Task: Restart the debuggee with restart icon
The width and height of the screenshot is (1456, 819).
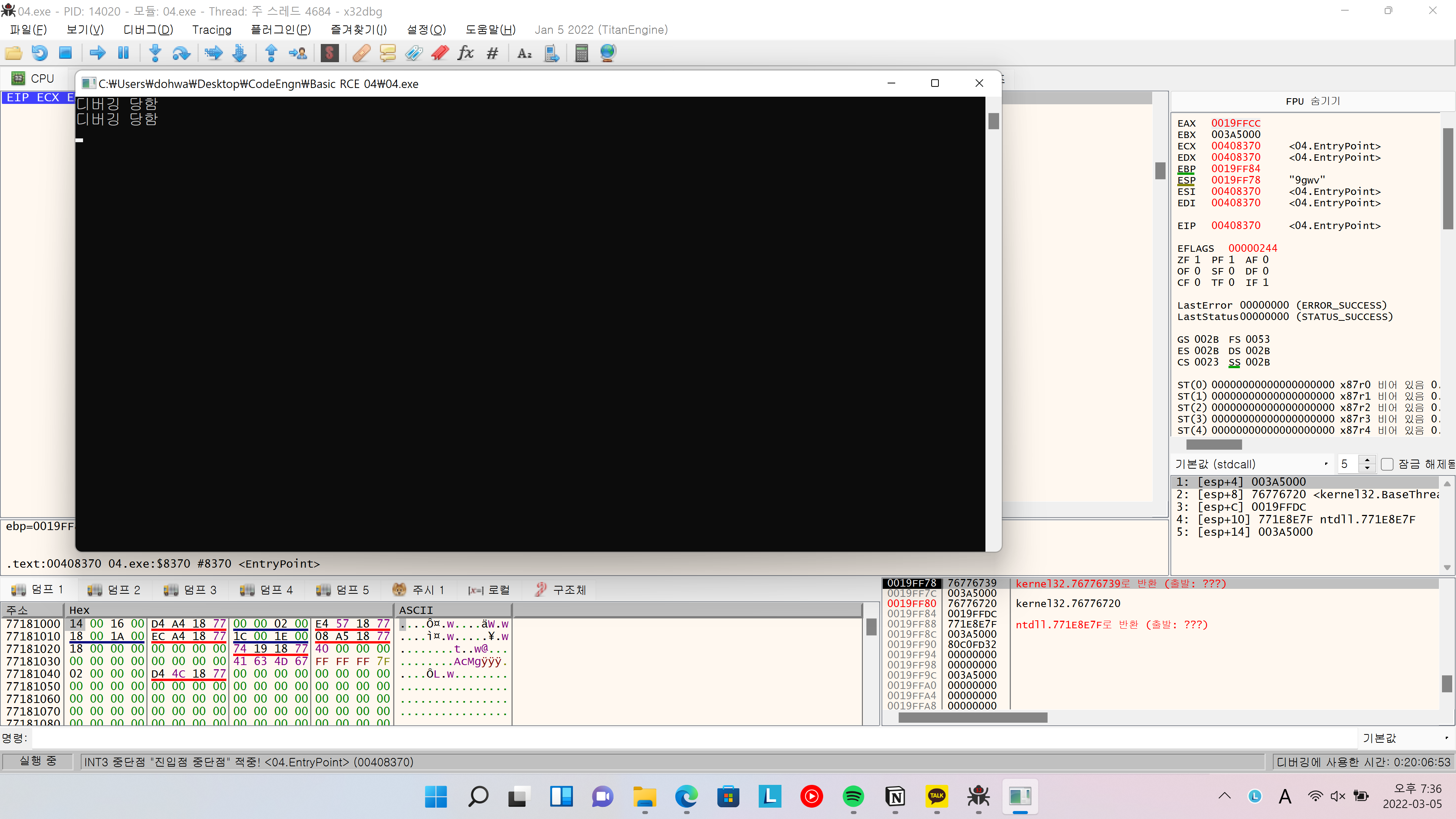Action: (39, 53)
